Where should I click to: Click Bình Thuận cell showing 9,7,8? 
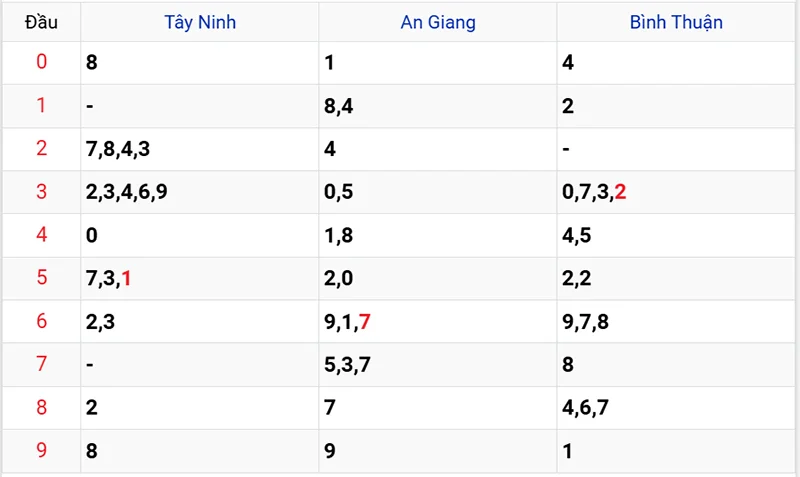(x=586, y=321)
